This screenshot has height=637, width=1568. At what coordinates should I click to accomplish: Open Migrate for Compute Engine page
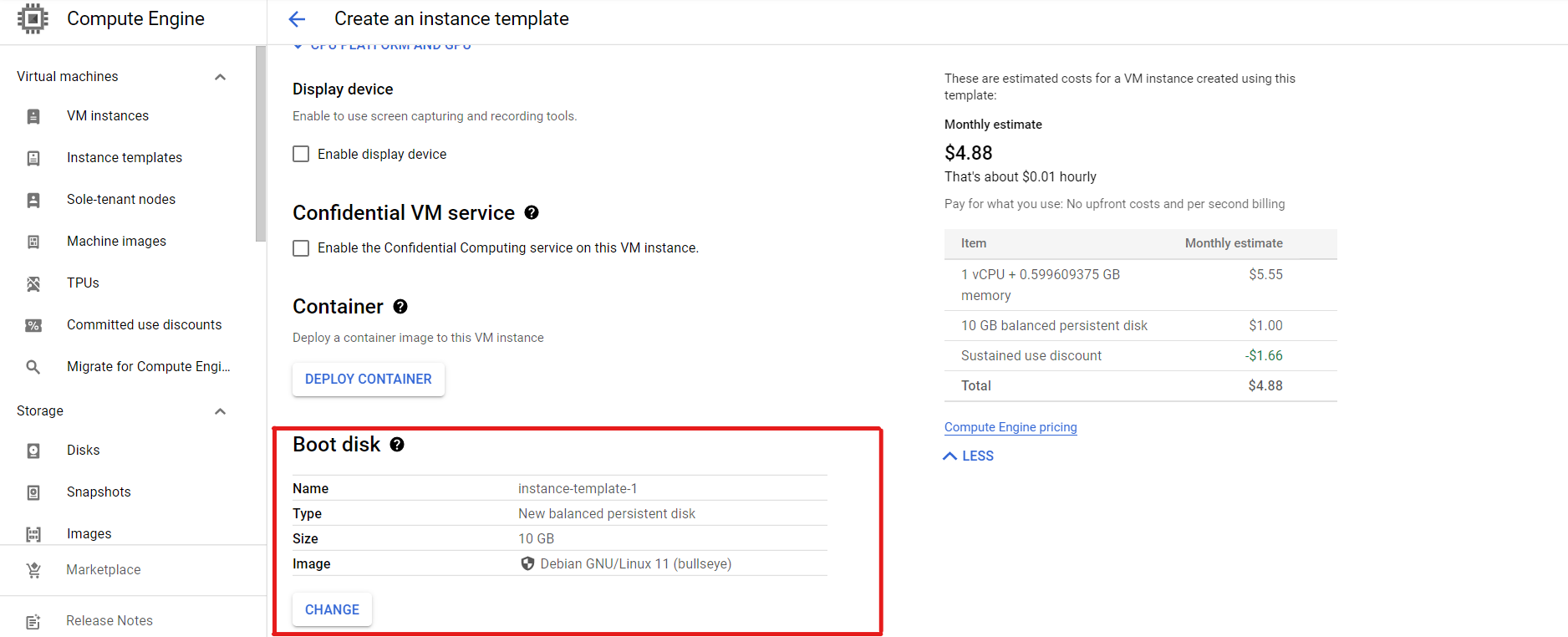tap(148, 366)
